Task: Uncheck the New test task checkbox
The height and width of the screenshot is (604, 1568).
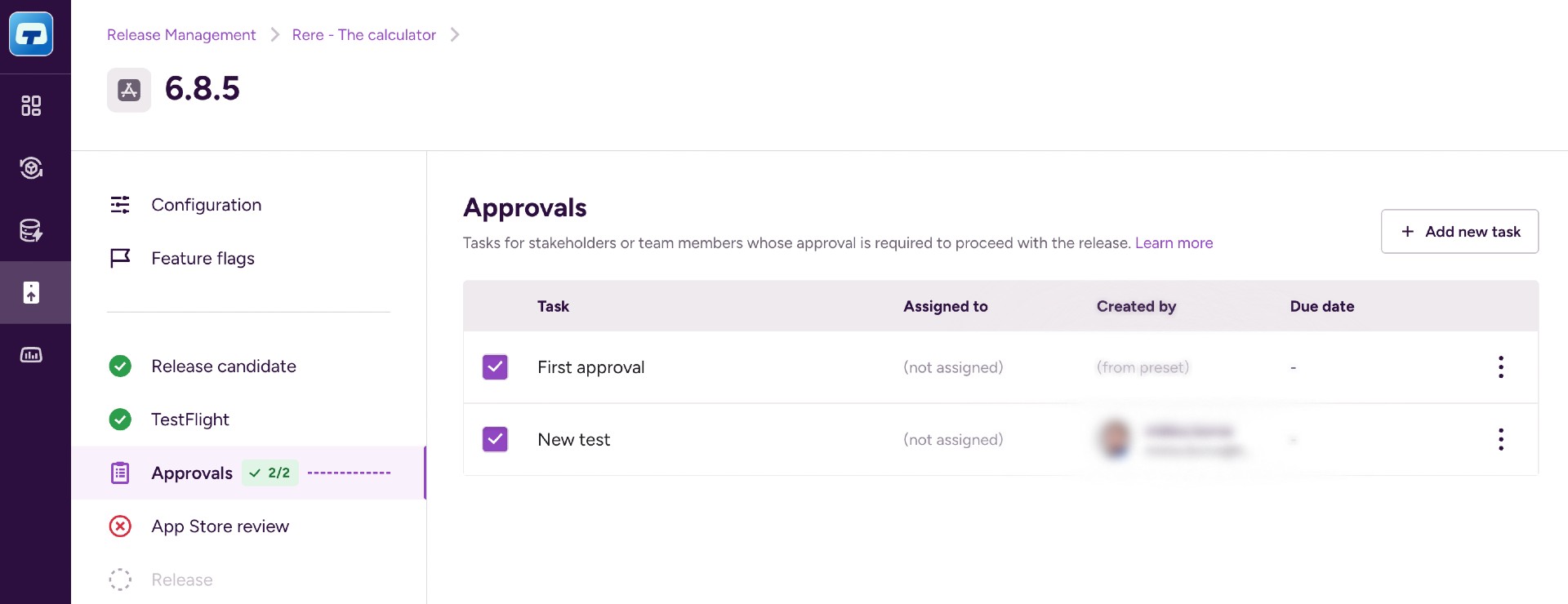Action: pyautogui.click(x=495, y=439)
